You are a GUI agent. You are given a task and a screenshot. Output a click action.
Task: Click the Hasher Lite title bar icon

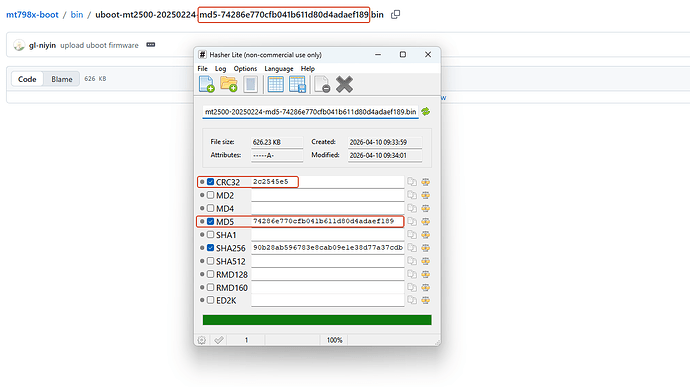click(202, 55)
